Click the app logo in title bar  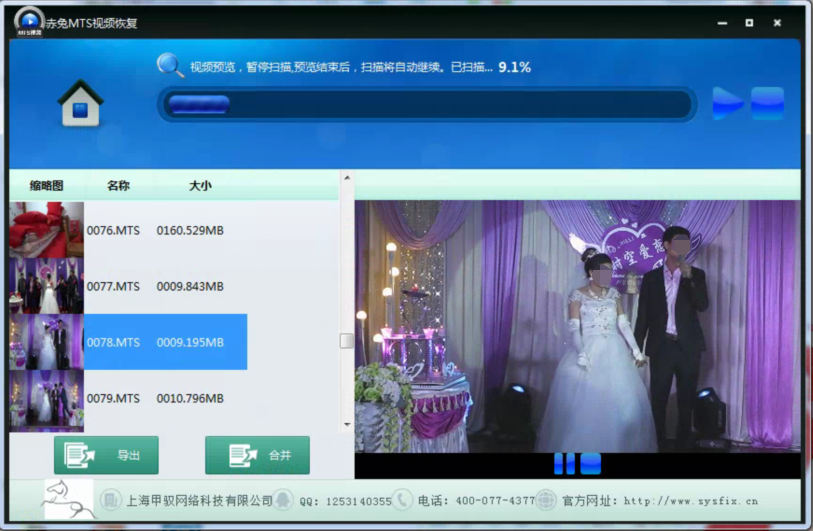(29, 22)
